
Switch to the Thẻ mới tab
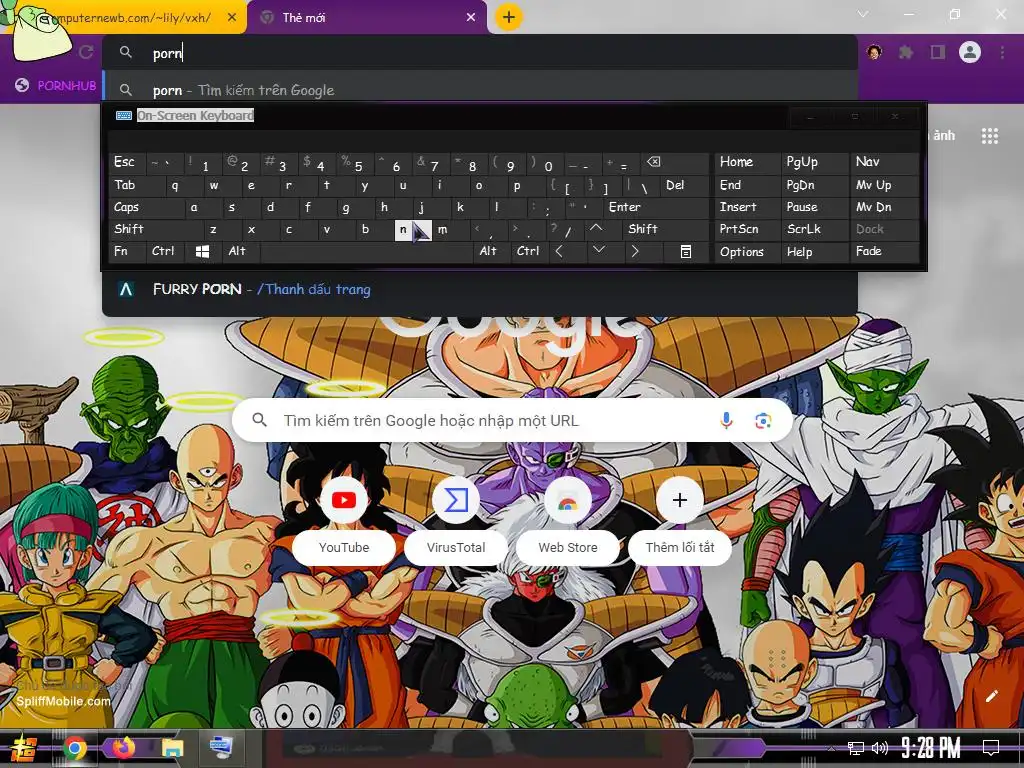(367, 18)
